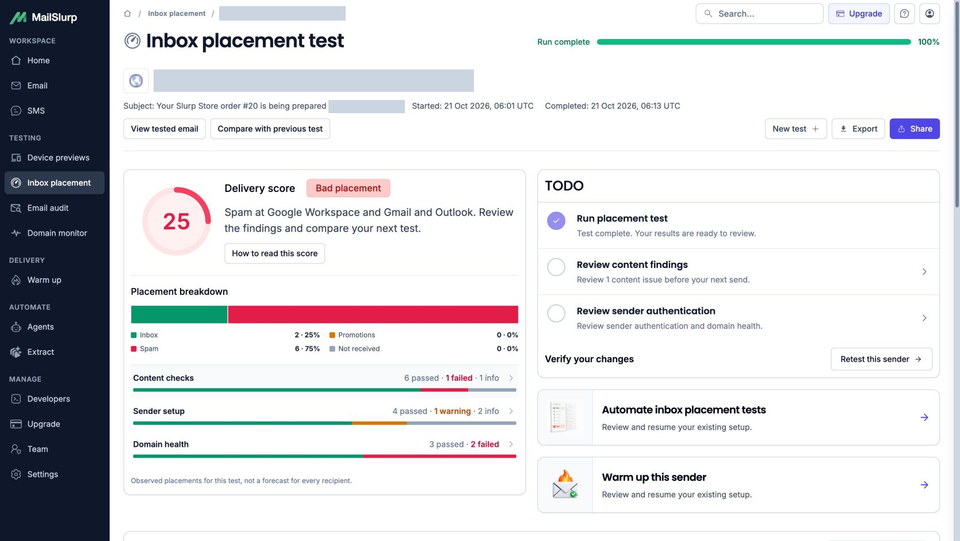
Task: Click the Agents robot icon
Action: pyautogui.click(x=16, y=327)
